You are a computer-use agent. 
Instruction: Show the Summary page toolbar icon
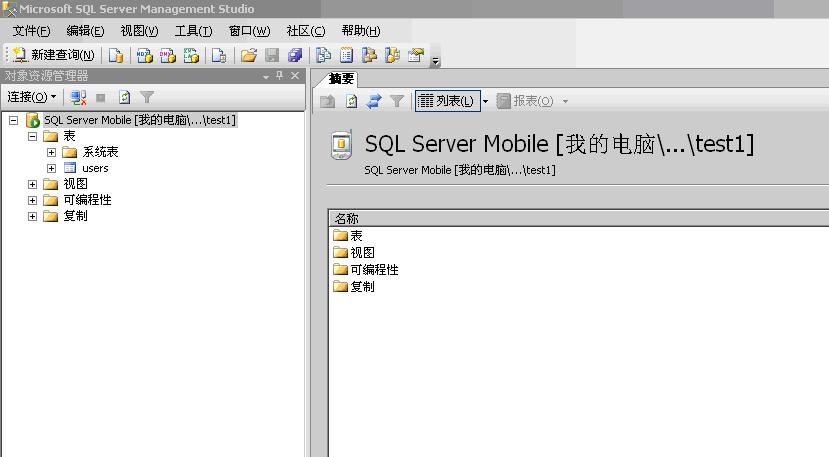(x=346, y=55)
